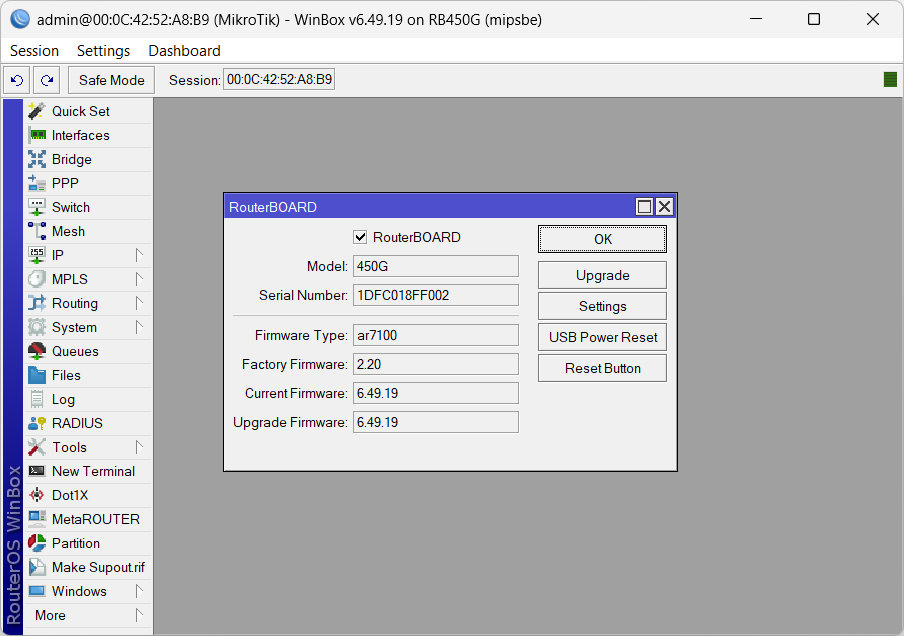Open the Switch icon
Image resolution: width=904 pixels, height=636 pixels.
click(37, 207)
